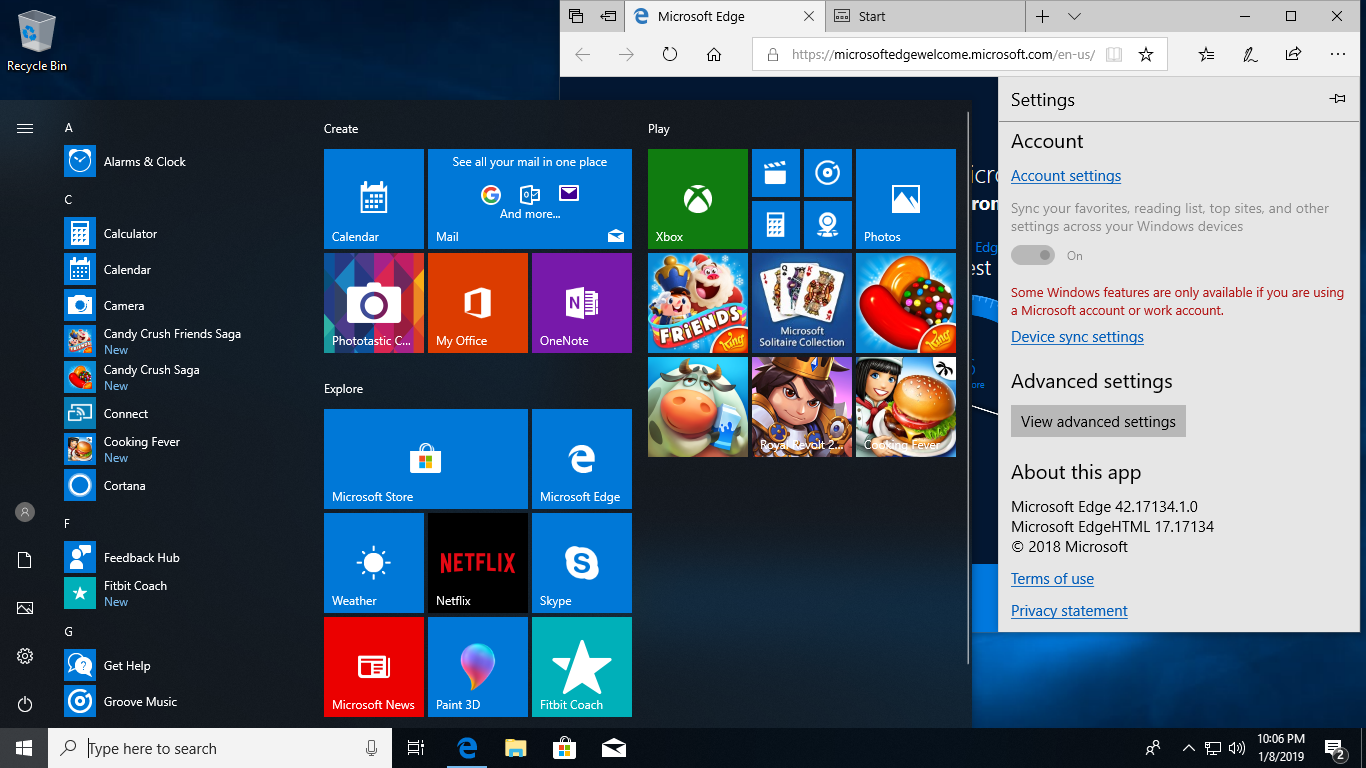Open the Photos tile
This screenshot has width=1366, height=768.
tap(906, 199)
